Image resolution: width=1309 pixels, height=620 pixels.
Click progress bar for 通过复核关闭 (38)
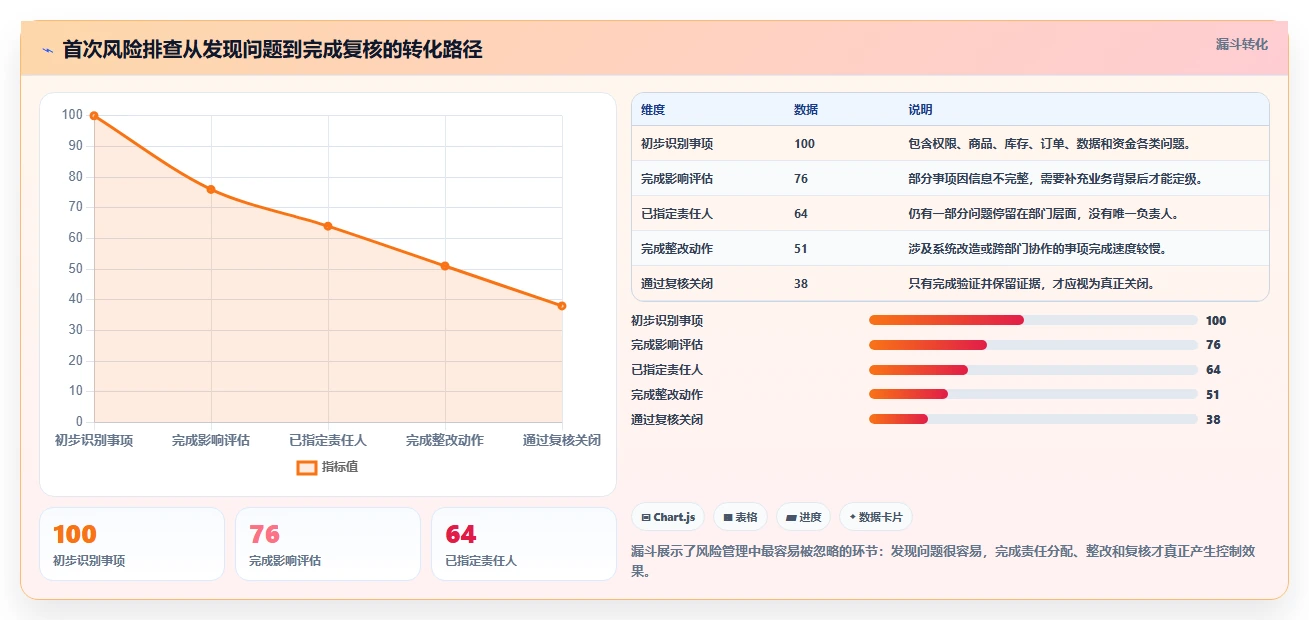(x=1033, y=420)
